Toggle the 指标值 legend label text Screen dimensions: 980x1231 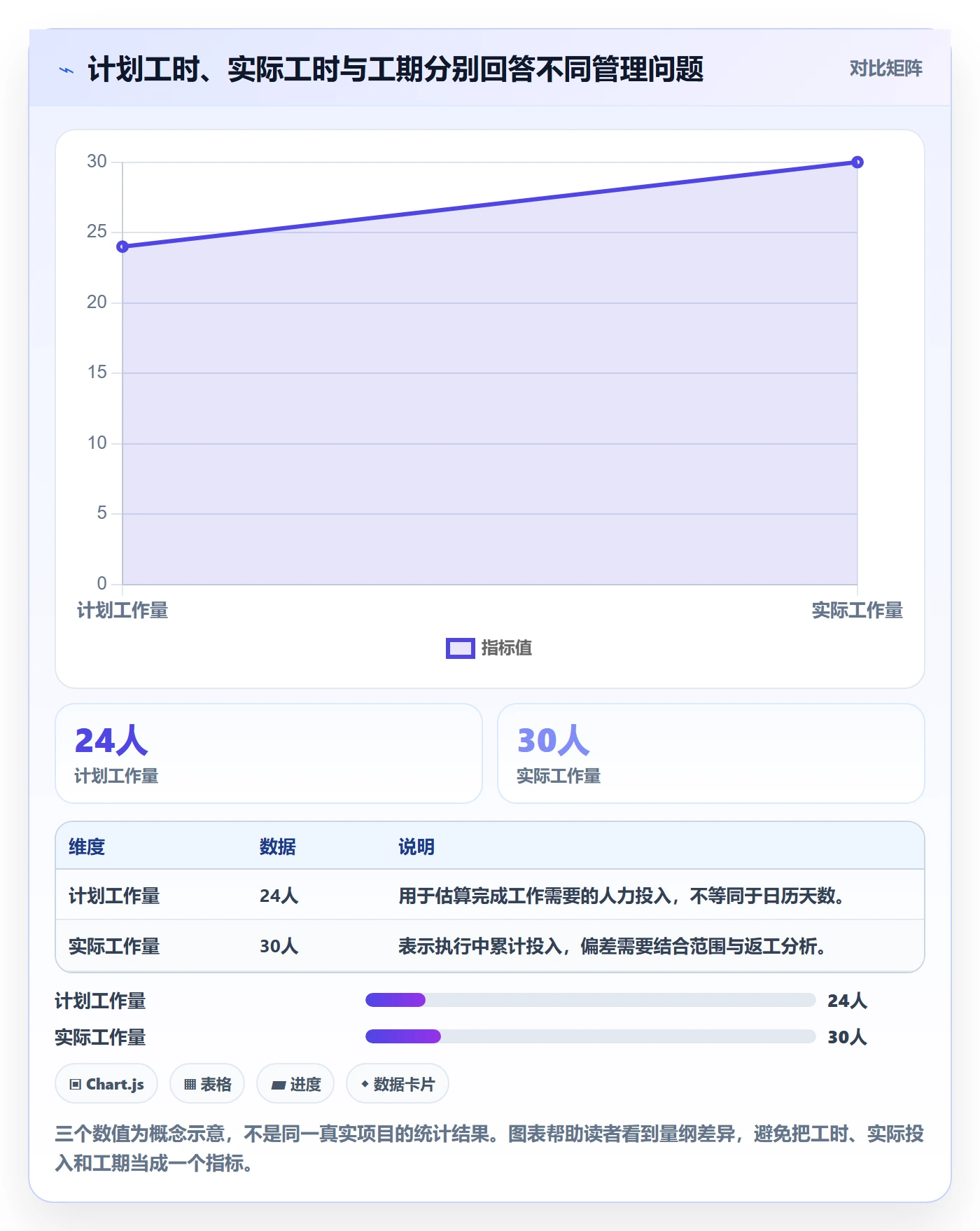(x=507, y=648)
